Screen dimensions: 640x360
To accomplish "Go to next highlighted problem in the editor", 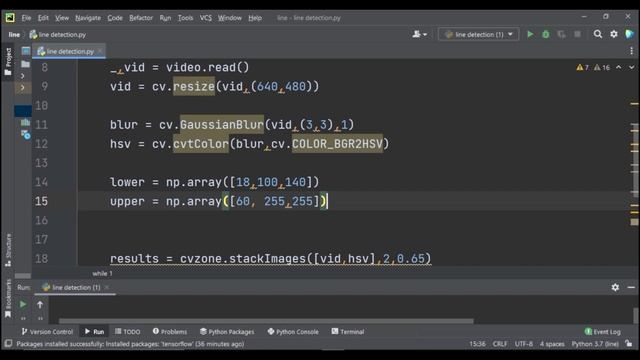I will click(631, 67).
